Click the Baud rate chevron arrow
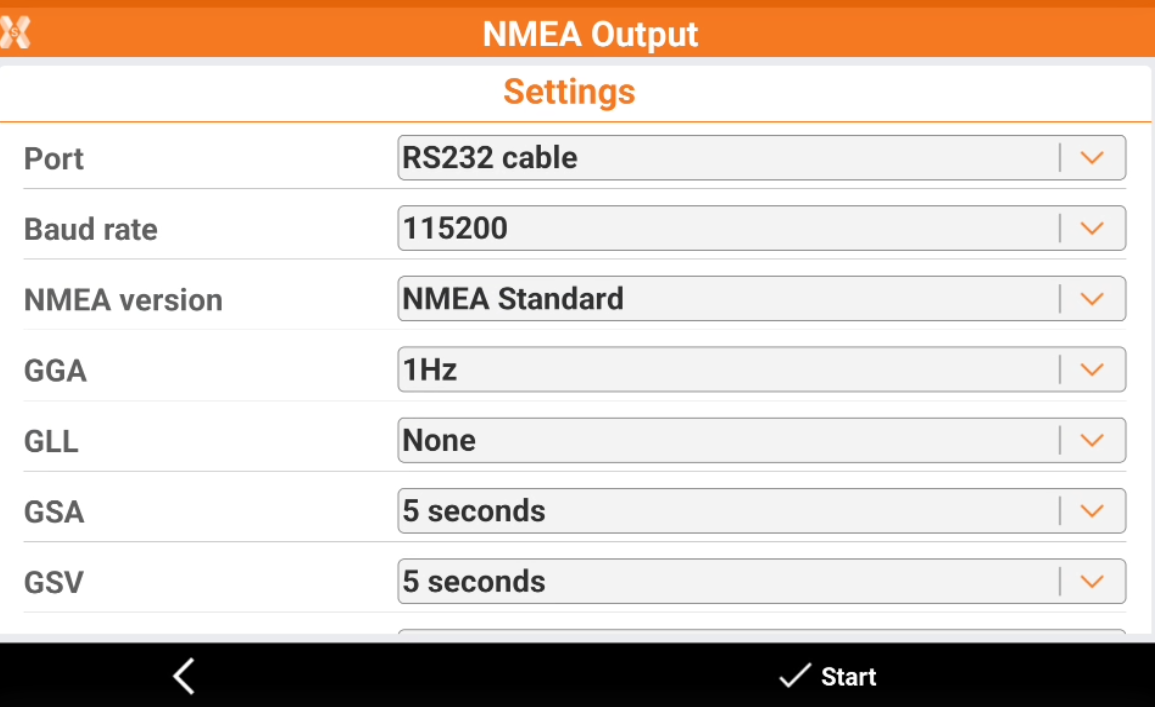1155x707 pixels. (1092, 229)
